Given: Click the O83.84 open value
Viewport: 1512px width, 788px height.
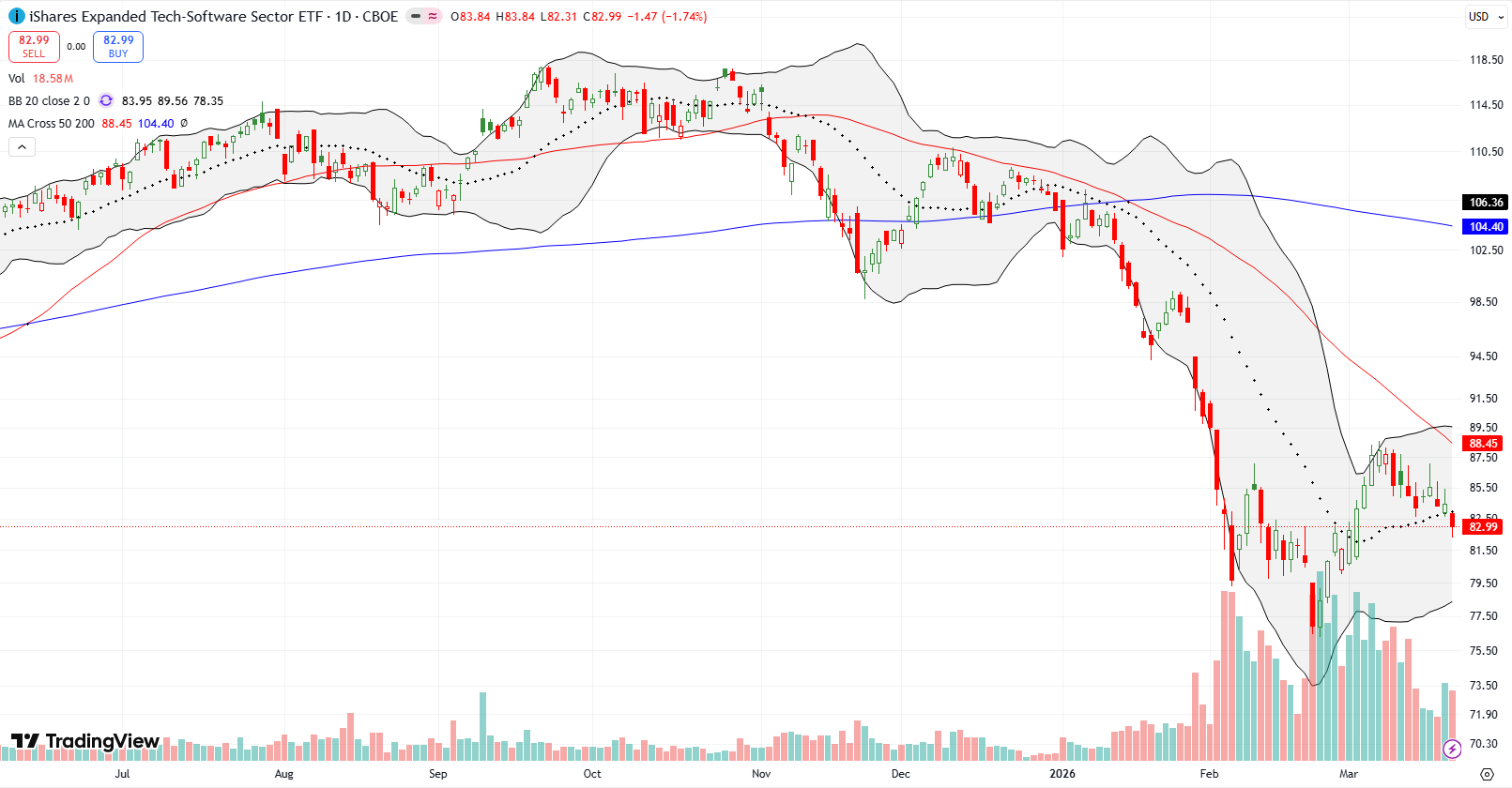Looking at the screenshot, I should [470, 17].
